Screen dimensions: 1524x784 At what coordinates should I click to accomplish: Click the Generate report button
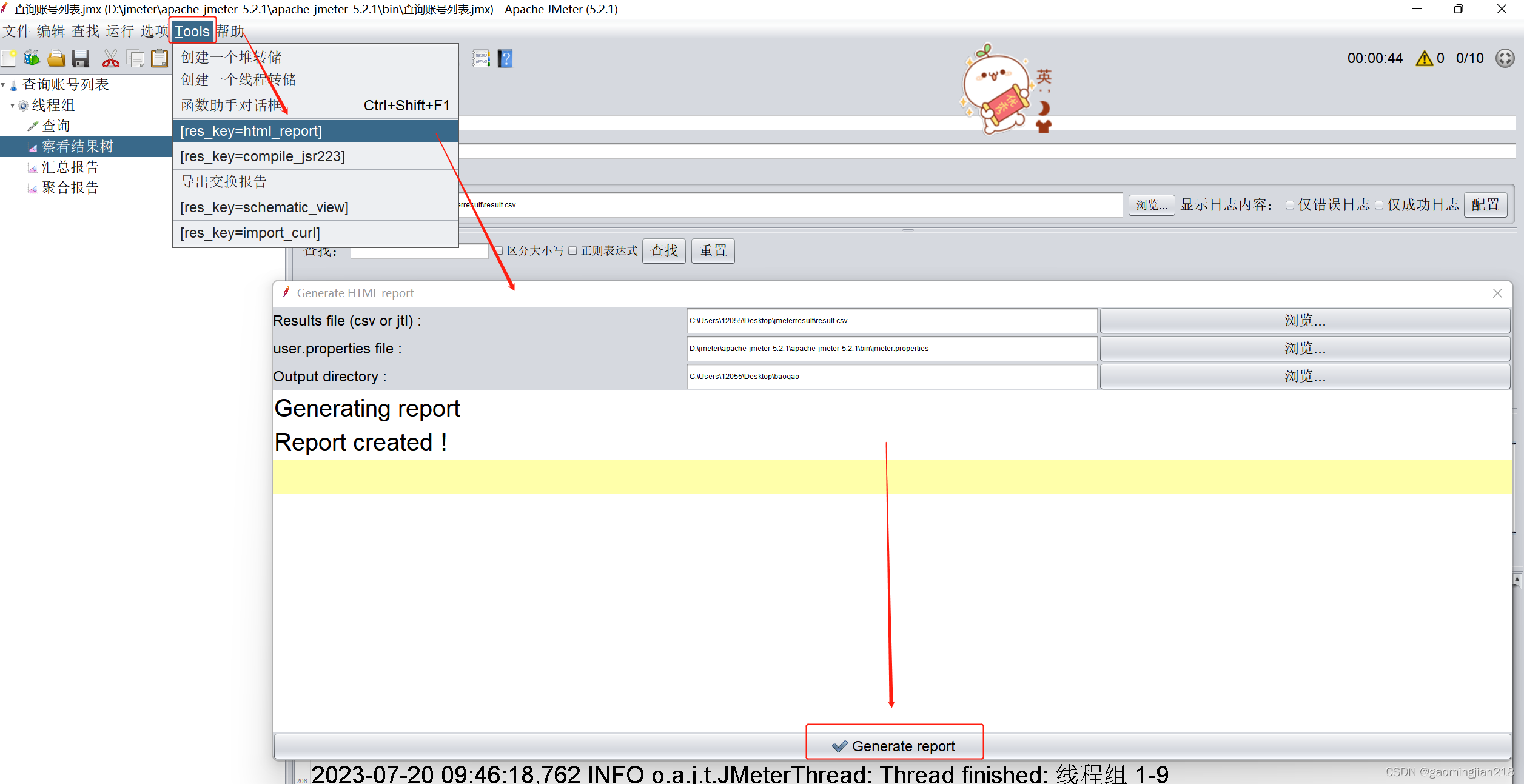click(x=893, y=746)
